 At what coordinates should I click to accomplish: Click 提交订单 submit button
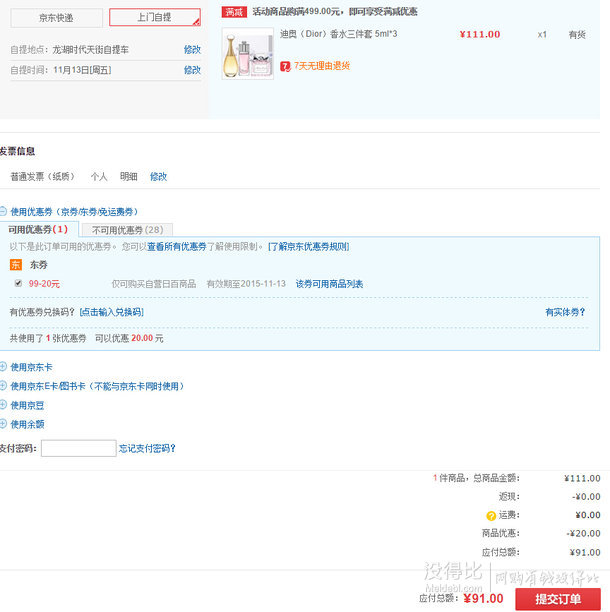click(x=558, y=599)
